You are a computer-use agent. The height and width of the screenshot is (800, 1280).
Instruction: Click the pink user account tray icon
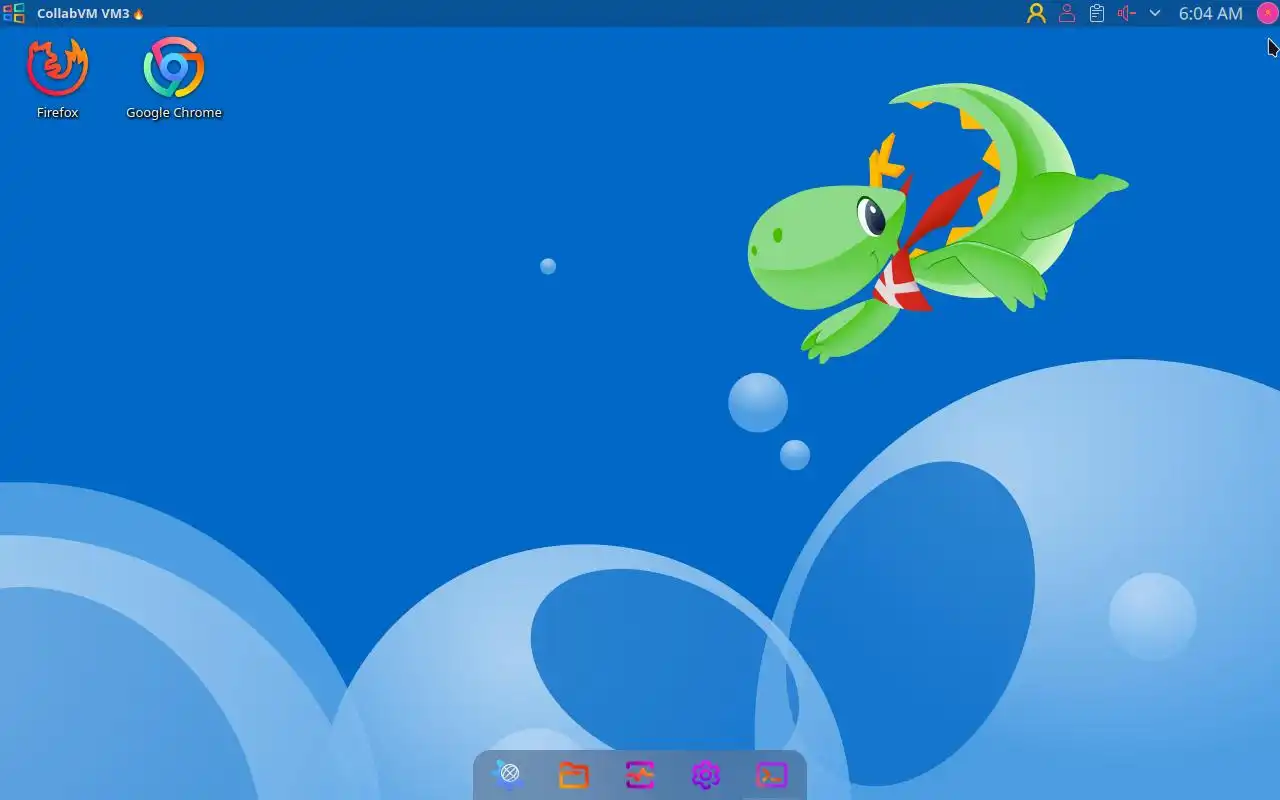[1067, 13]
